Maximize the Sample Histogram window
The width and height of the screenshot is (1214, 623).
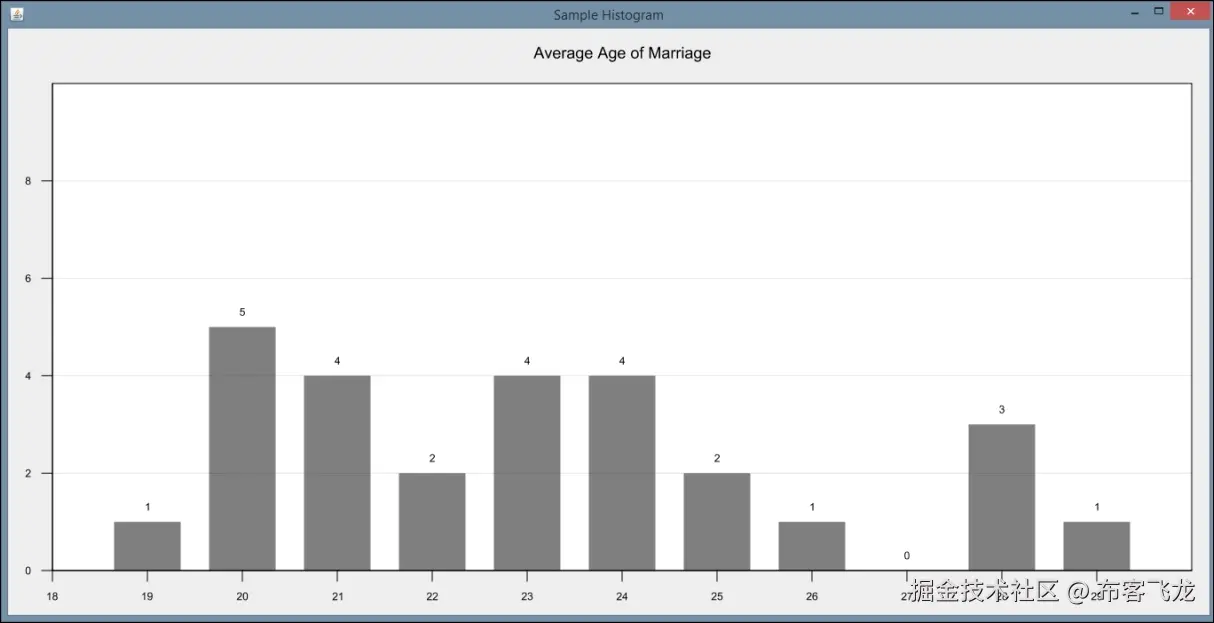(1161, 12)
